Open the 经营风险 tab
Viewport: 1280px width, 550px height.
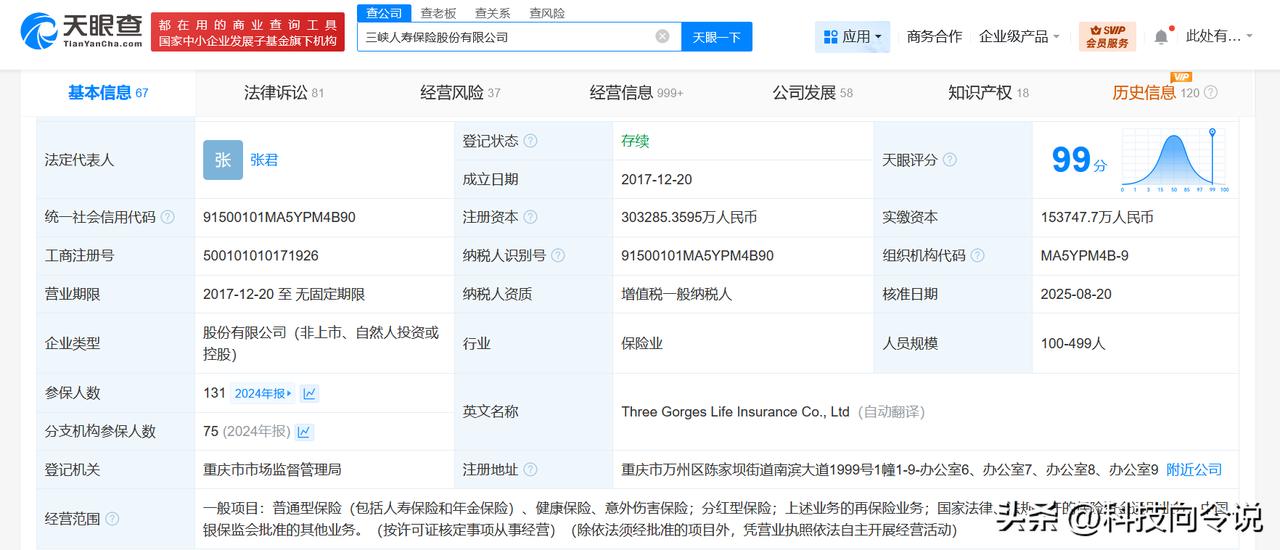460,93
